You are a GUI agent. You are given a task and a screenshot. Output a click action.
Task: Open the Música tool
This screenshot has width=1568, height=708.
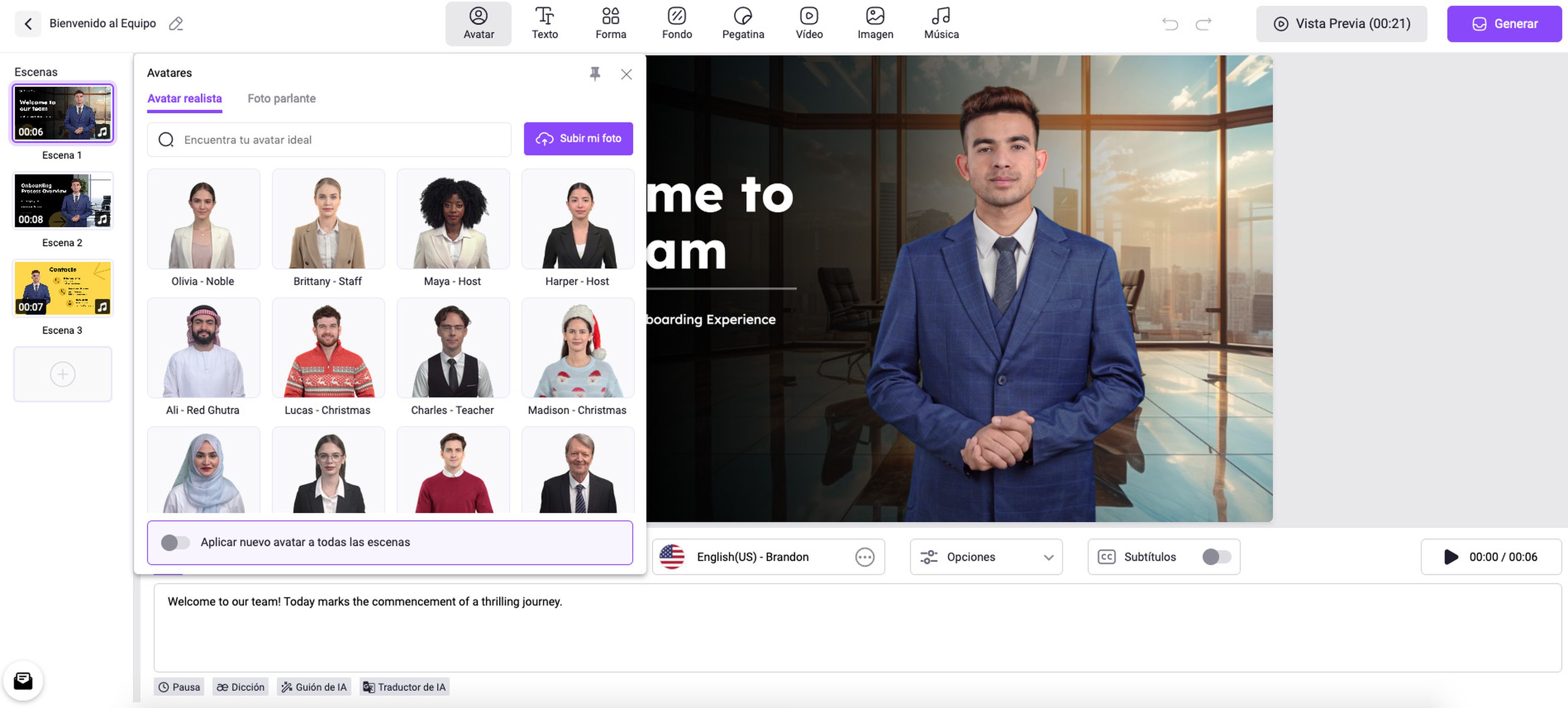[941, 24]
